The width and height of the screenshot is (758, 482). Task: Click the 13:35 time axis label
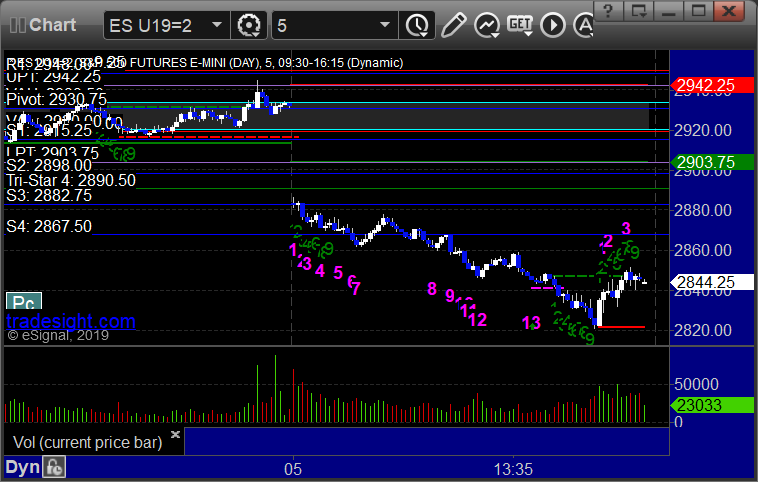coord(513,469)
